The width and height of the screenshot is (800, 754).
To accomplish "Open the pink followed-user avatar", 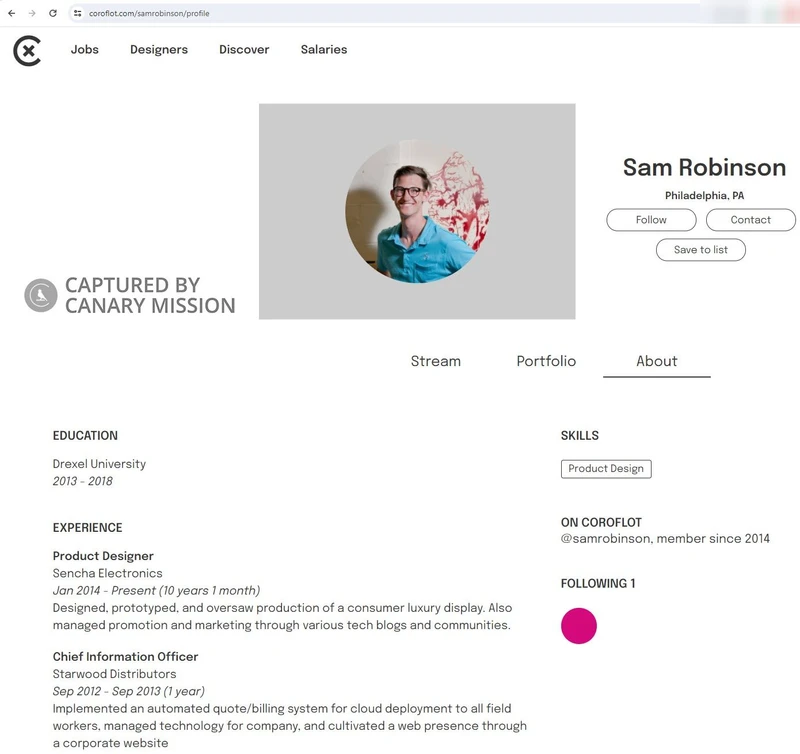I will coord(579,626).
